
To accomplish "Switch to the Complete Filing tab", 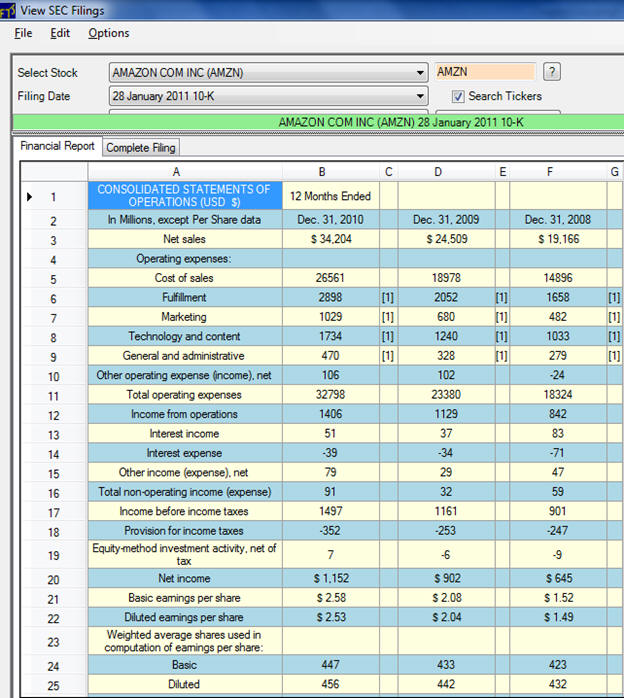I will pos(141,147).
